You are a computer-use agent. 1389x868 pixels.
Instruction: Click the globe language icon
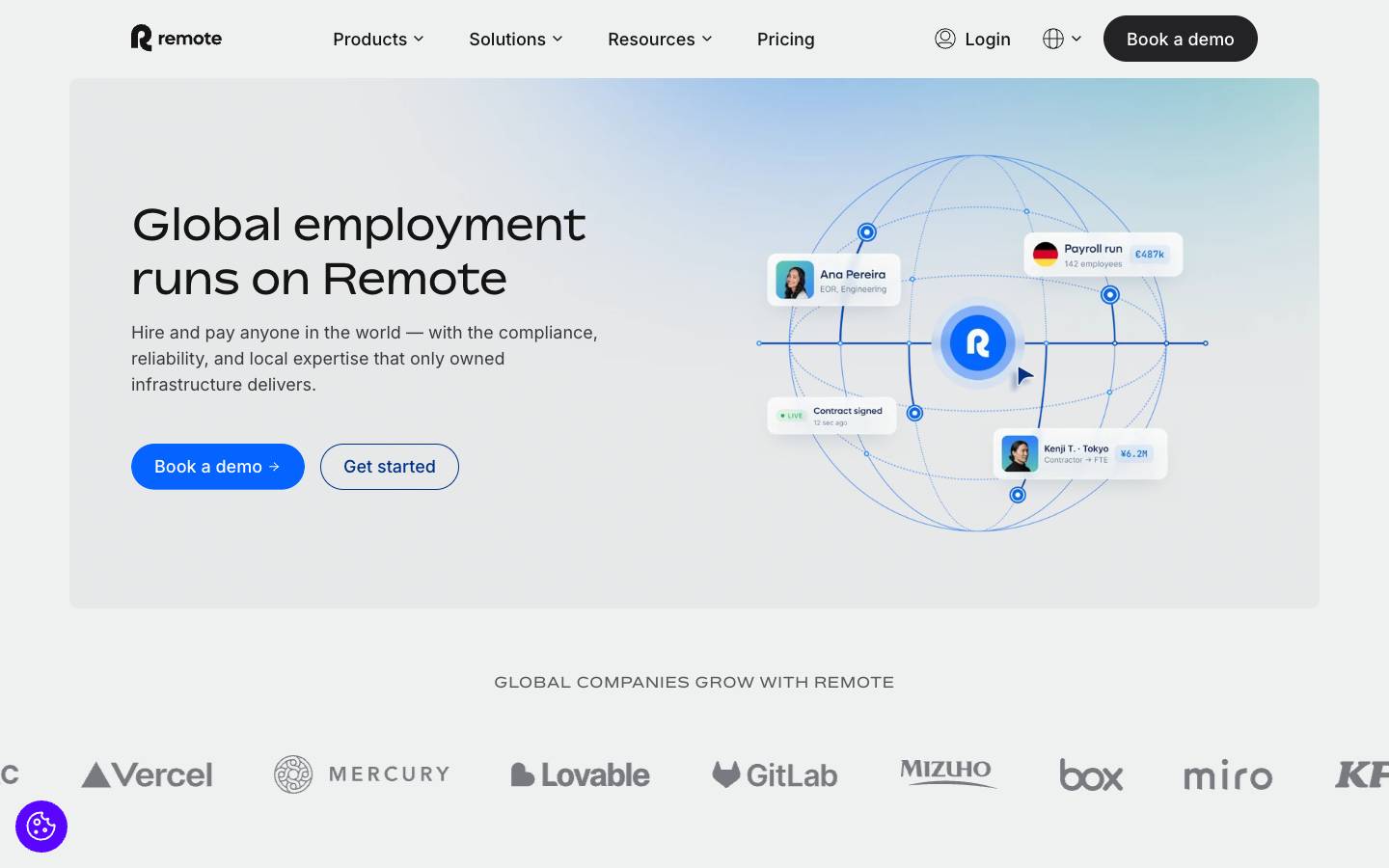1053,39
